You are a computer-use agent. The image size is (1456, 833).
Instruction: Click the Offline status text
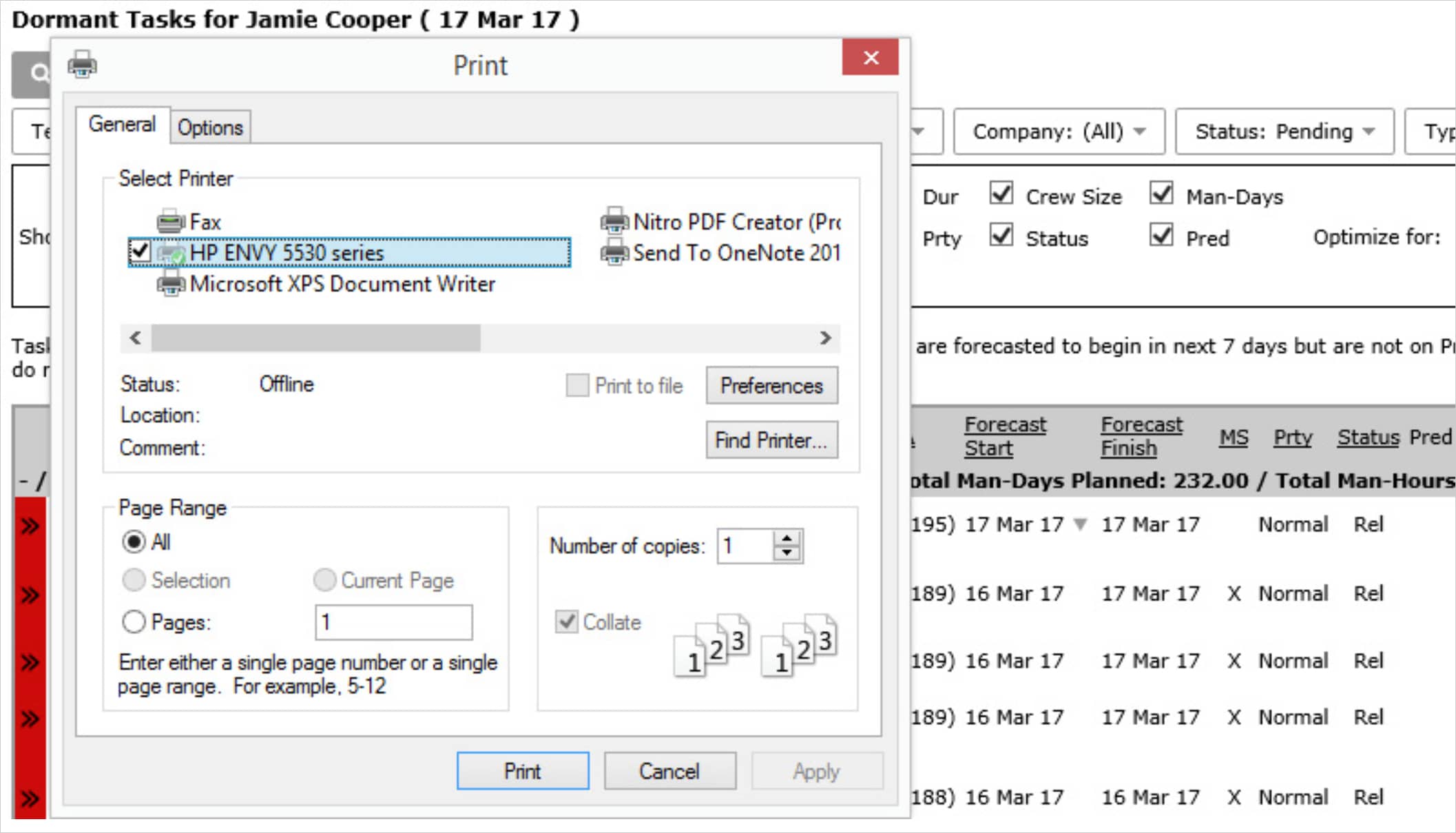(x=287, y=384)
